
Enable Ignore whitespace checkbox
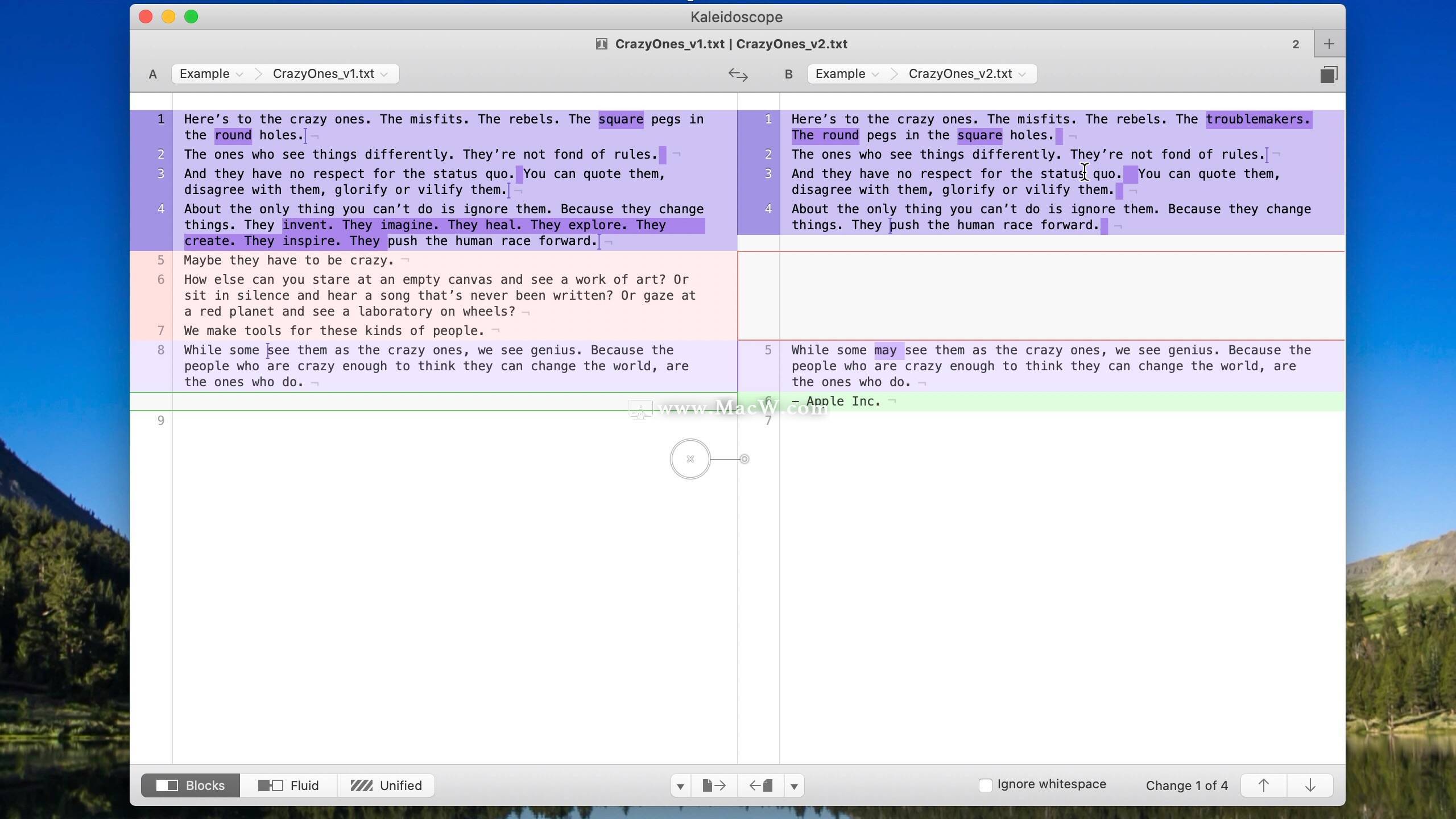(985, 785)
